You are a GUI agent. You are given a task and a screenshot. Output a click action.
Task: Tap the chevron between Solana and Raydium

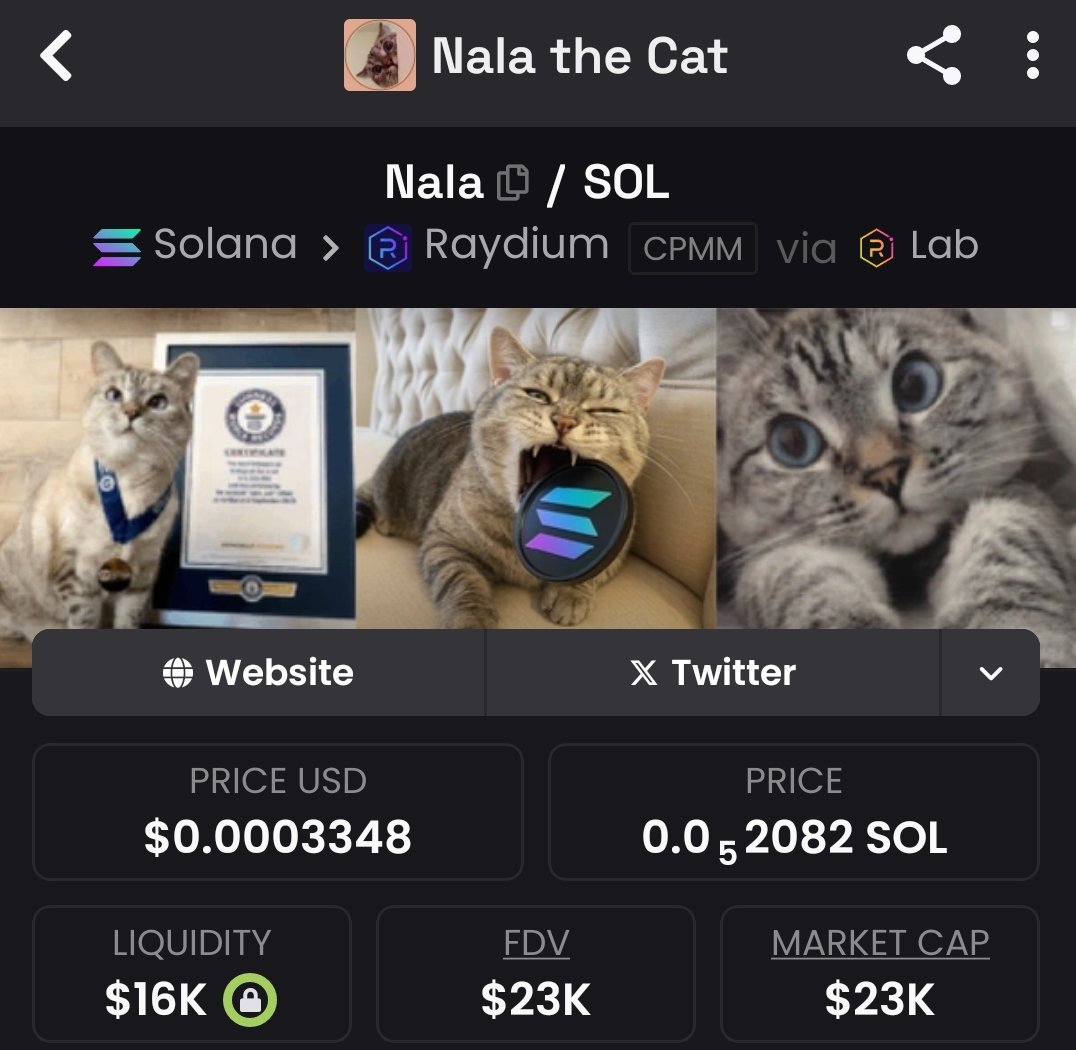pos(331,248)
